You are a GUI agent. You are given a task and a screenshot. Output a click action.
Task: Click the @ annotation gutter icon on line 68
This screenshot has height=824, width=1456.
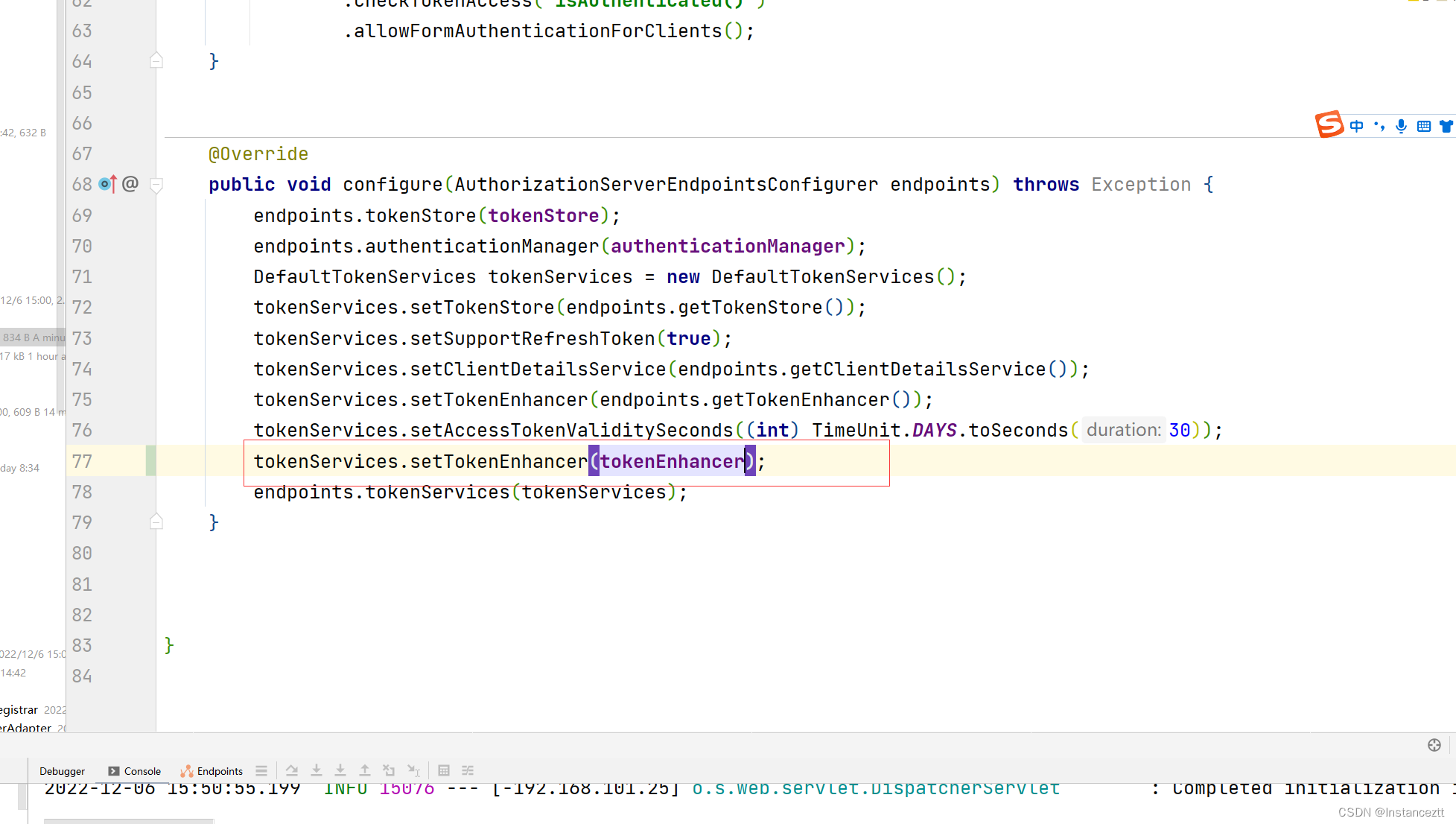pos(130,184)
